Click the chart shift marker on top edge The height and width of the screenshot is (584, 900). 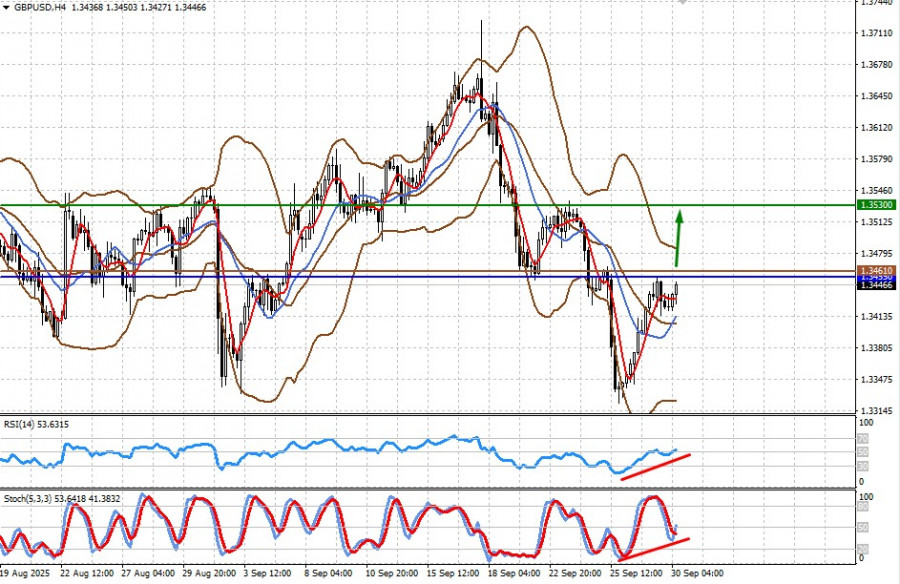pos(682,3)
